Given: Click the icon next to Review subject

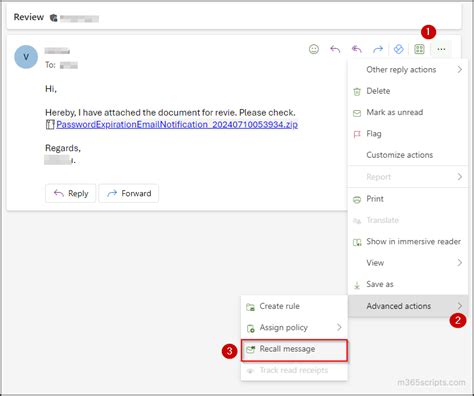Looking at the screenshot, I should [54, 18].
